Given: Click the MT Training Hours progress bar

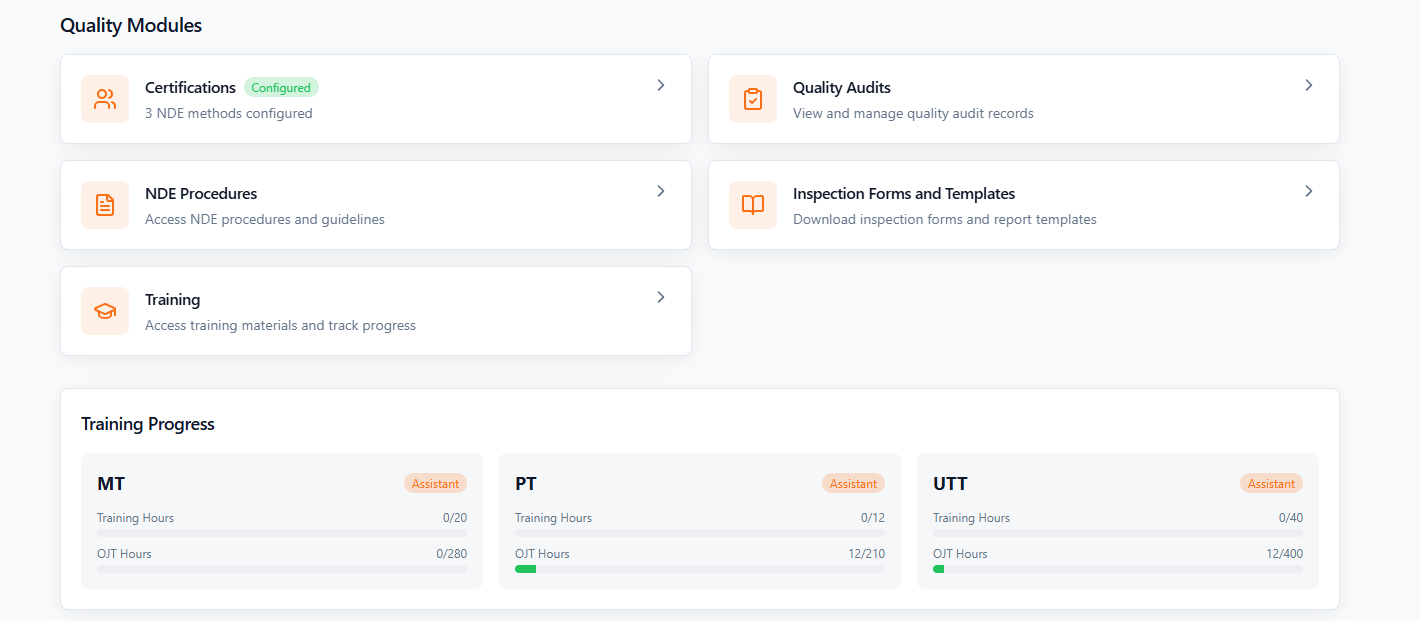Looking at the screenshot, I should pyautogui.click(x=282, y=533).
